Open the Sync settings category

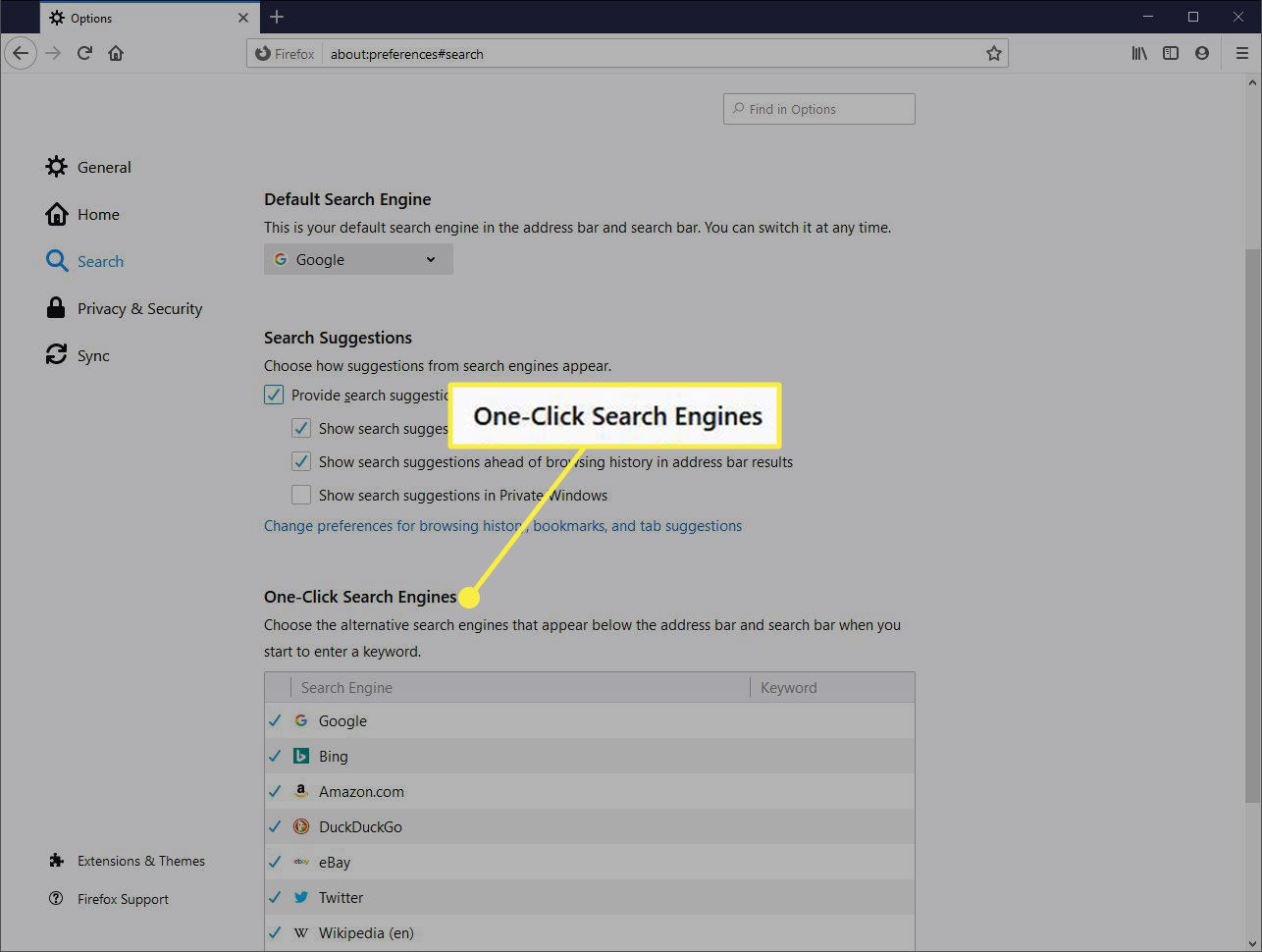[x=78, y=355]
